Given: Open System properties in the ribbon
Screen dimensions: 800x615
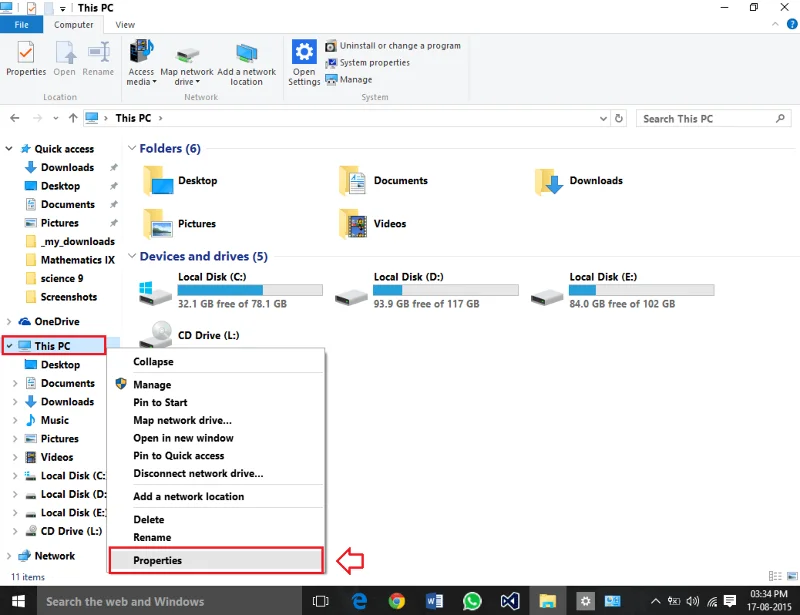Looking at the screenshot, I should click(x=368, y=62).
